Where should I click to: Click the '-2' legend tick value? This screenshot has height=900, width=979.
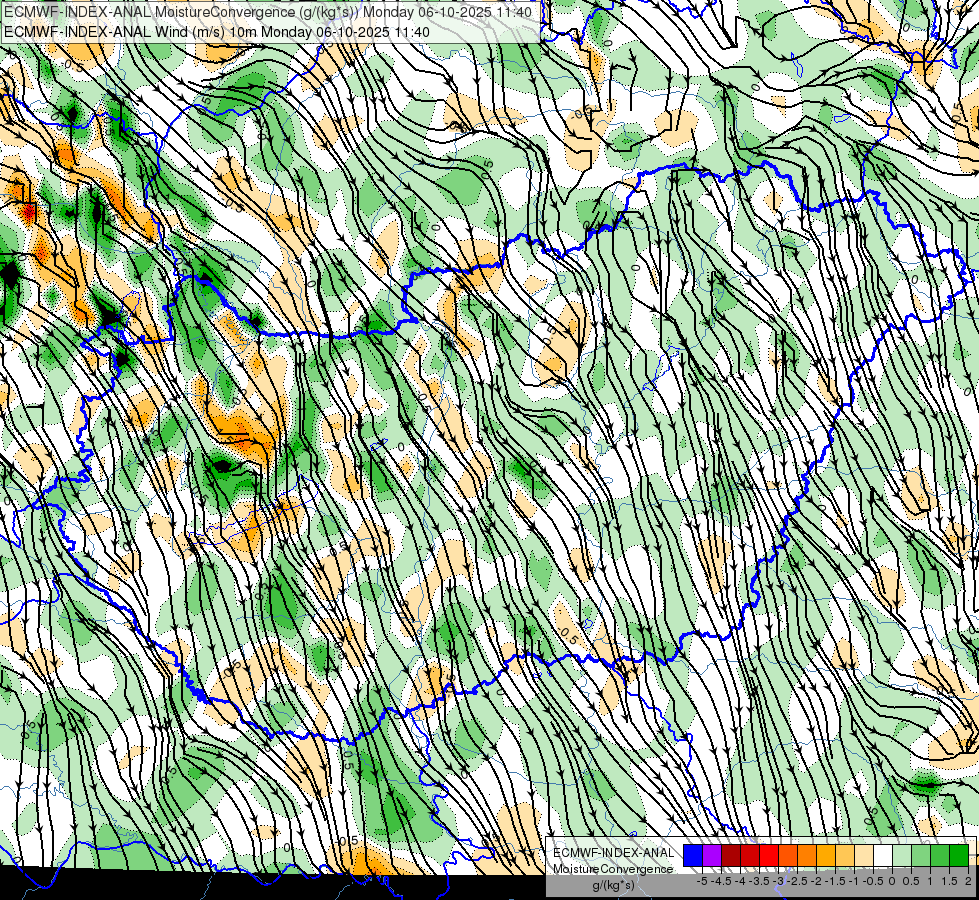(x=817, y=881)
